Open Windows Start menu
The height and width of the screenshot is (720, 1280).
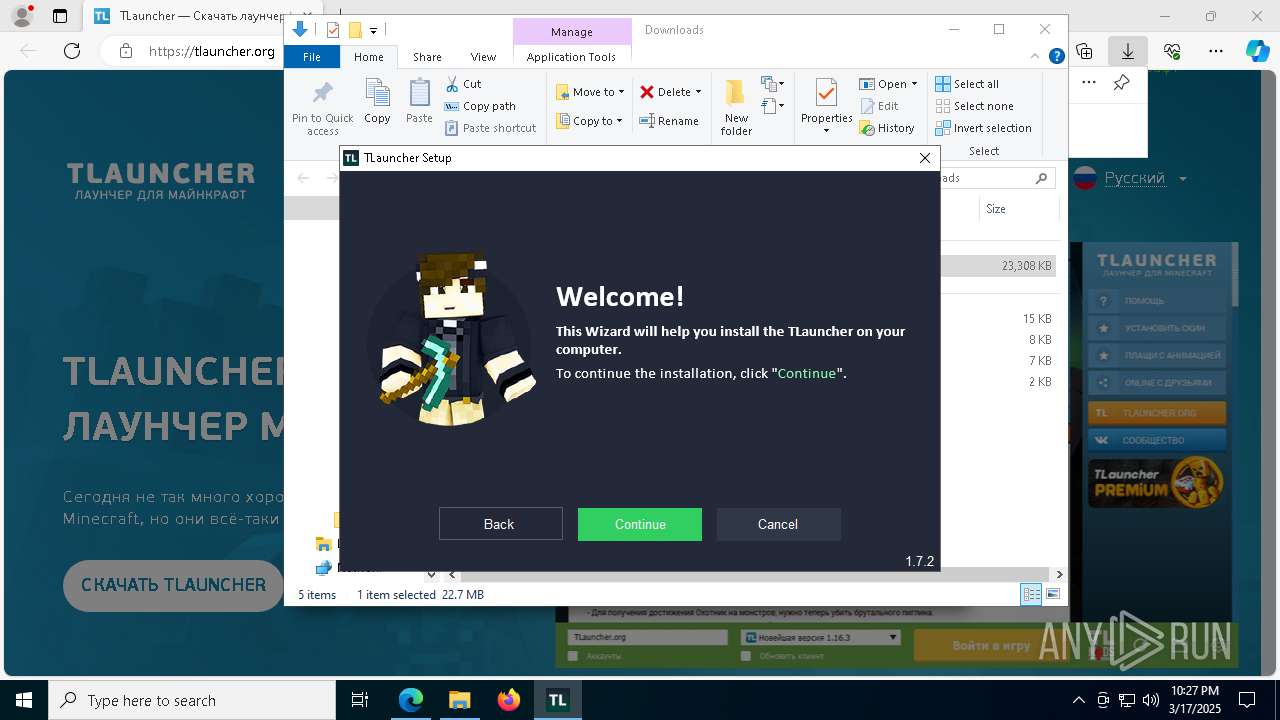[x=24, y=700]
